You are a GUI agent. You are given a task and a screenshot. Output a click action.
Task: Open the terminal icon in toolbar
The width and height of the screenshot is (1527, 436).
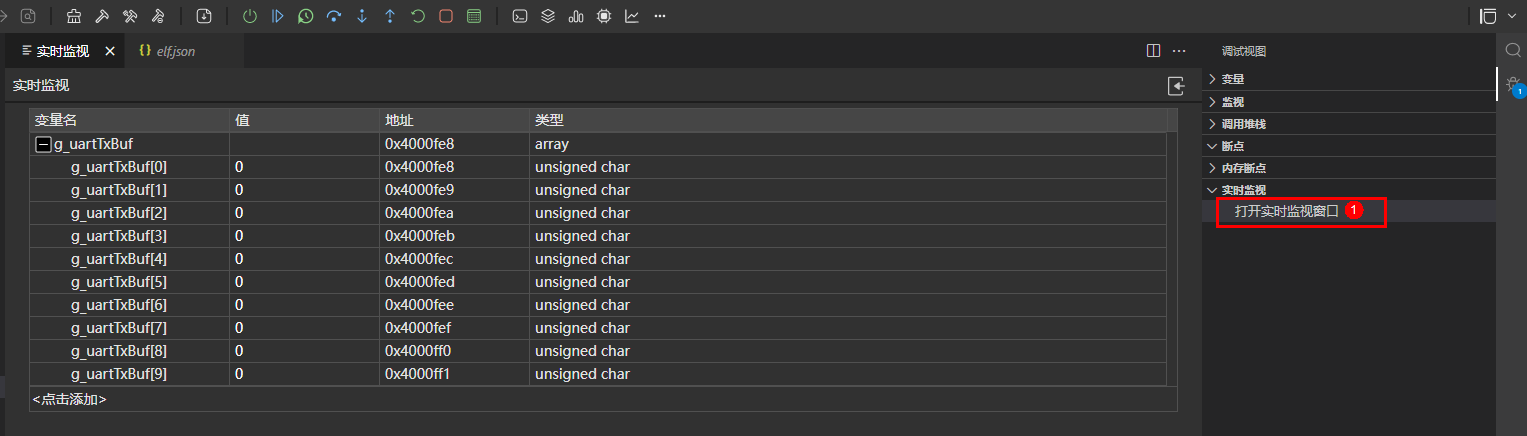(520, 16)
